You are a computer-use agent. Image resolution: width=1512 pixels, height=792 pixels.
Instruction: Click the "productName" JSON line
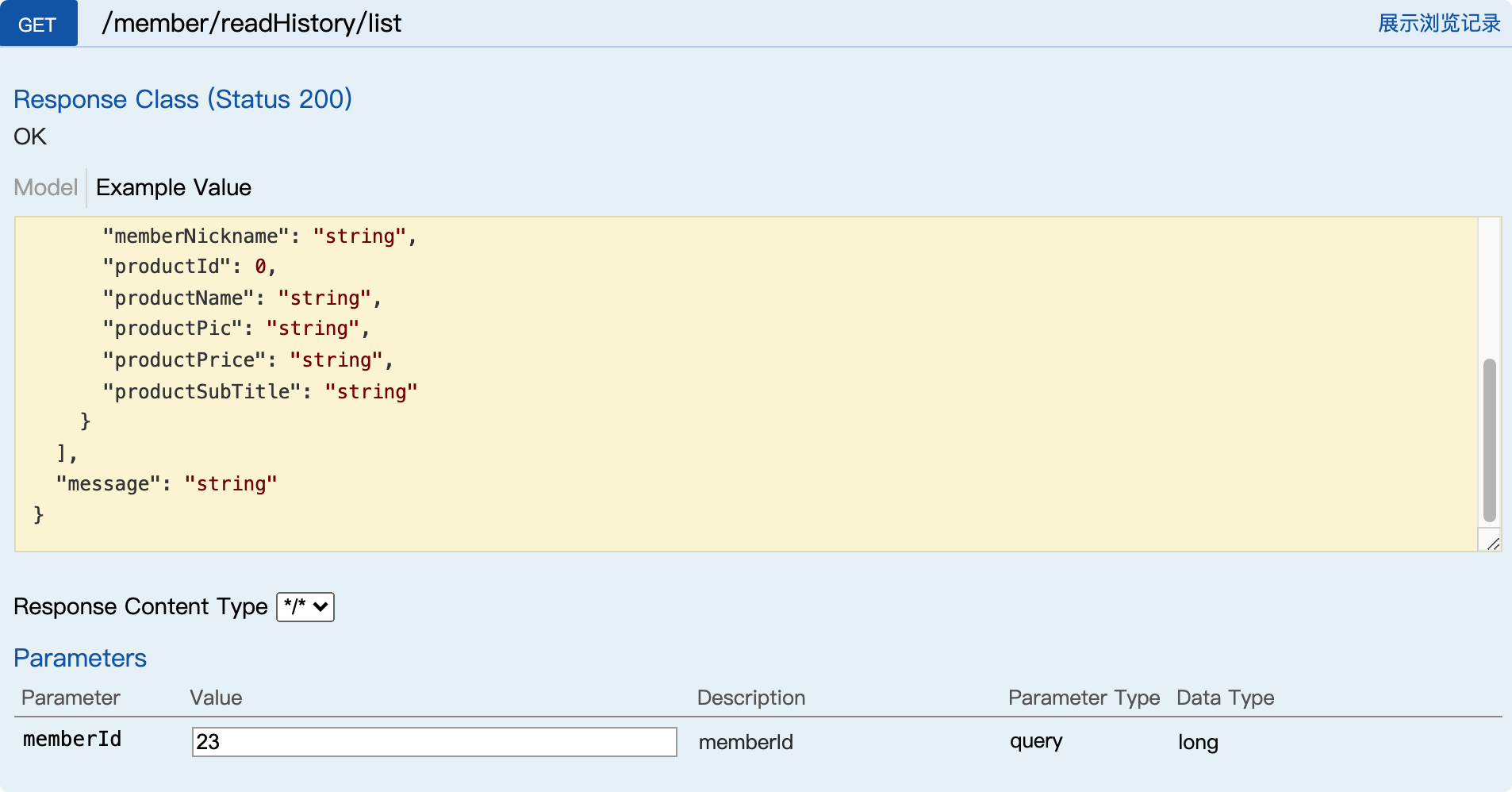pos(243,298)
